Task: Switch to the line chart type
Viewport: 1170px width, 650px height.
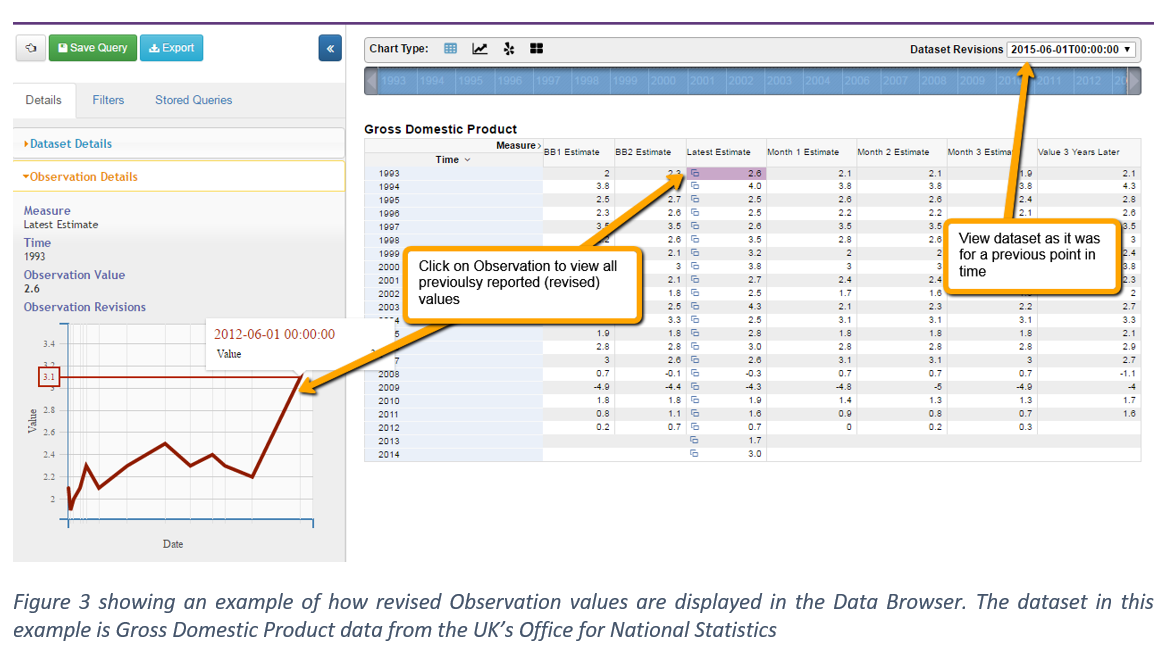Action: (x=480, y=49)
